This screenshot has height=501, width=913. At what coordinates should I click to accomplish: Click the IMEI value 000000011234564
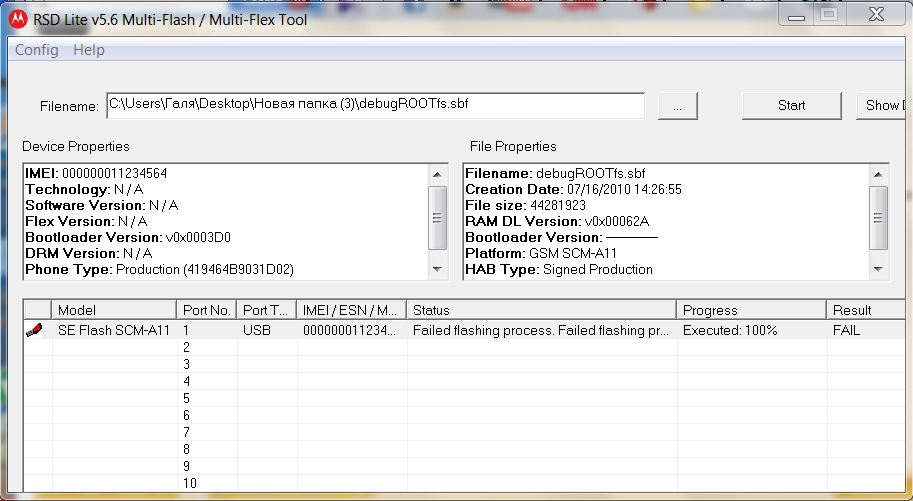click(x=115, y=173)
